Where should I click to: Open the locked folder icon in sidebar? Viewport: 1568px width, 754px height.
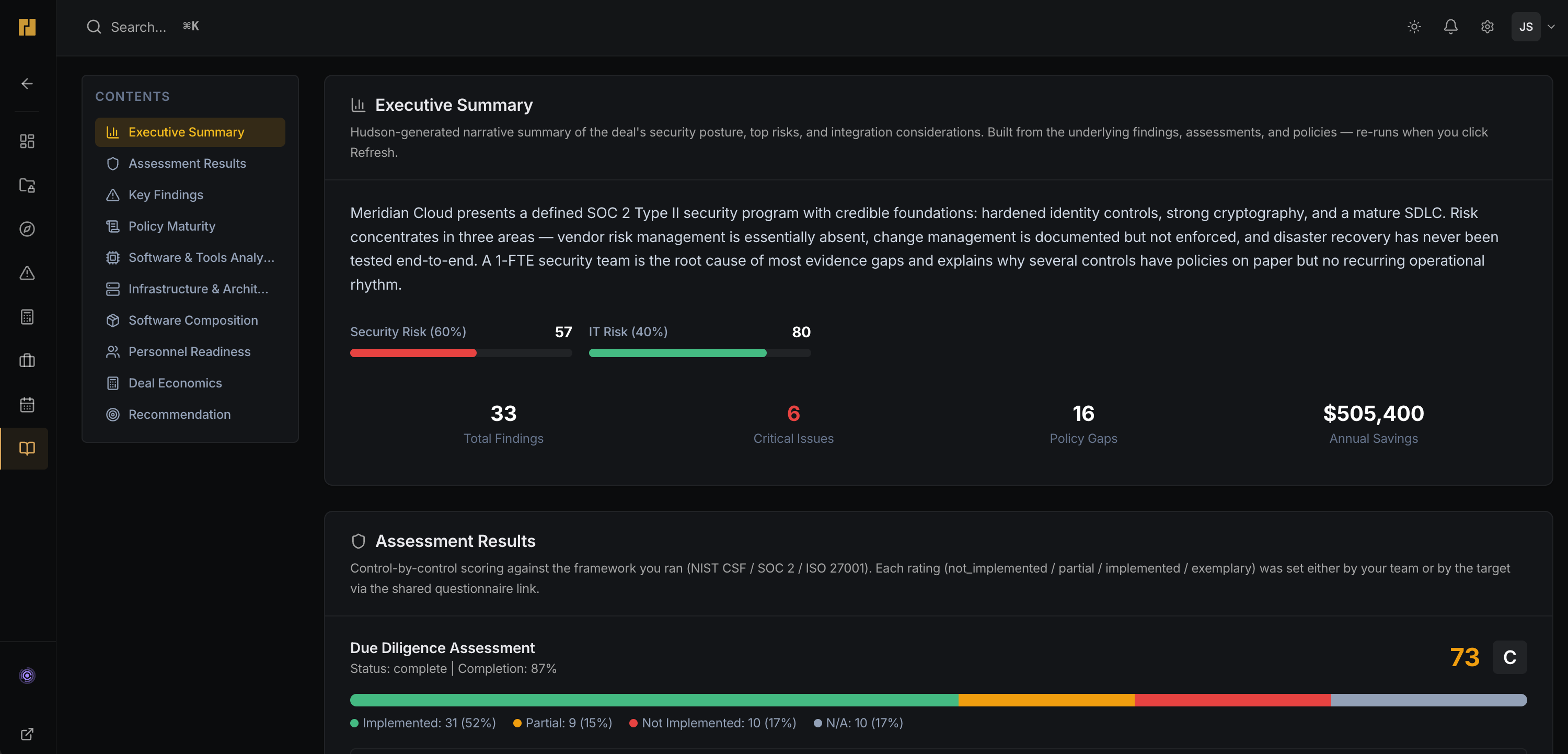pos(27,185)
